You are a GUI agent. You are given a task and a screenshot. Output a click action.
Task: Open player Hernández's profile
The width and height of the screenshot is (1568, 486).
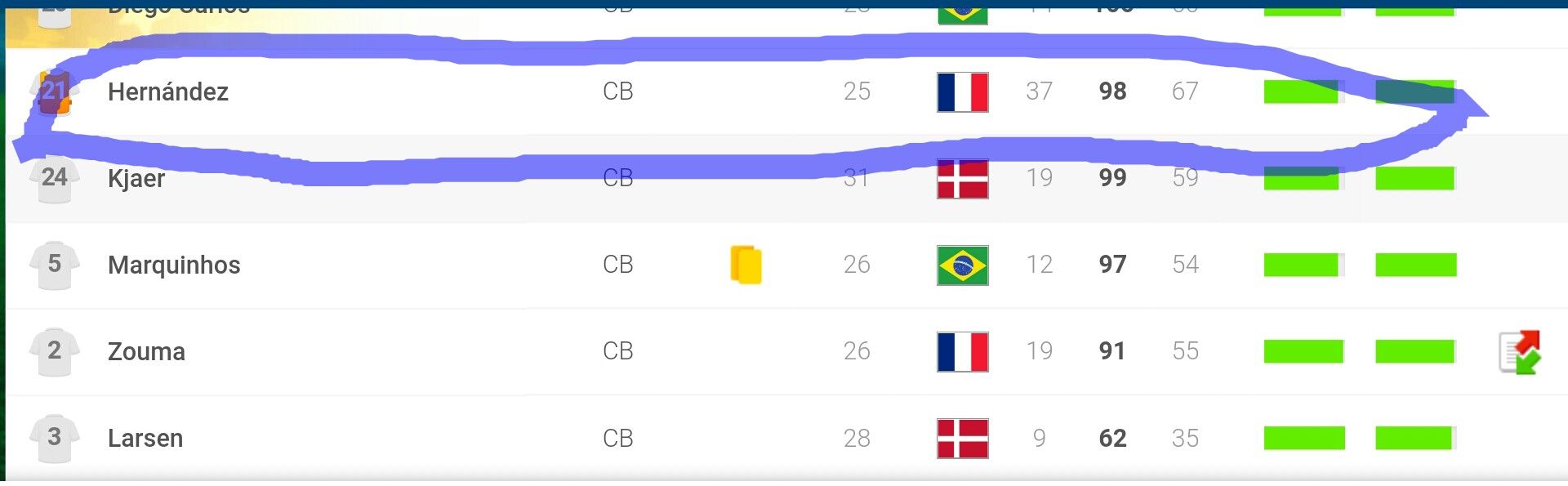pos(168,91)
